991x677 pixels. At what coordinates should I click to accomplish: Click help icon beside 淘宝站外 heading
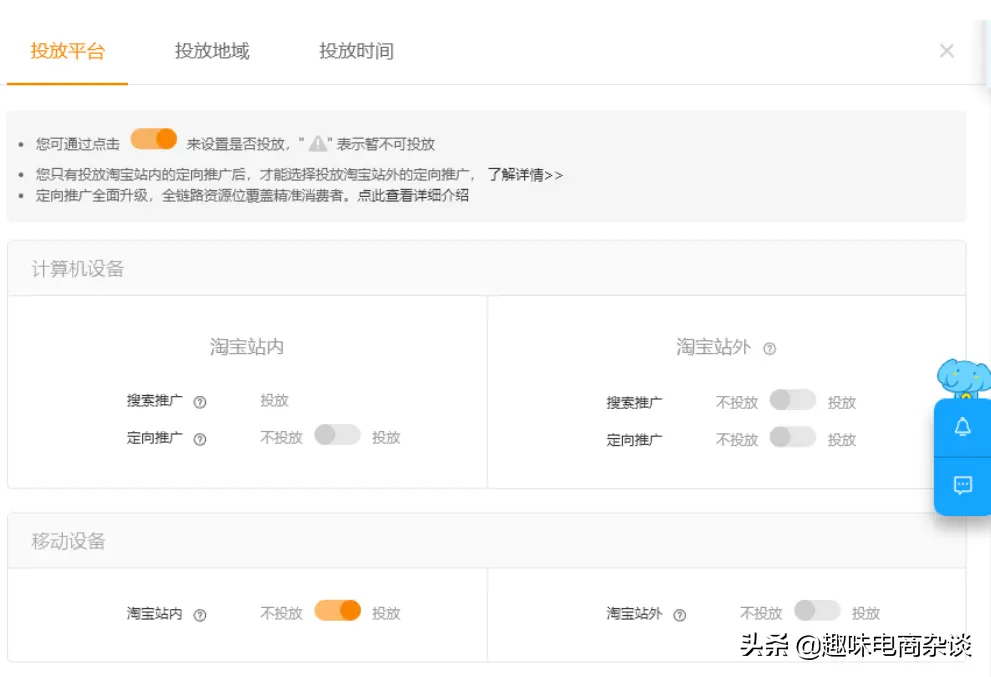pyautogui.click(x=769, y=348)
